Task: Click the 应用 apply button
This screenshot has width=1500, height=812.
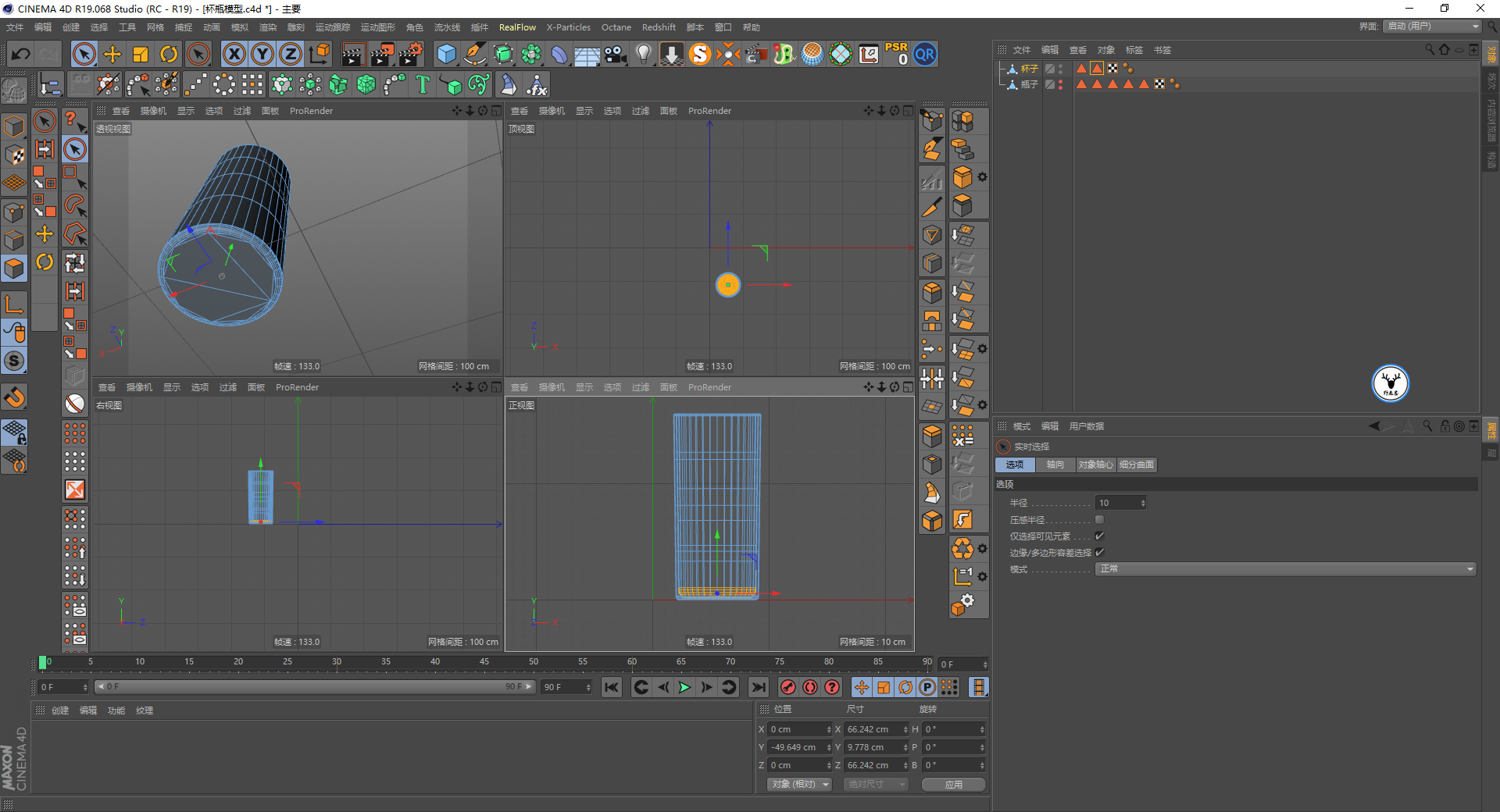Action: [x=953, y=785]
